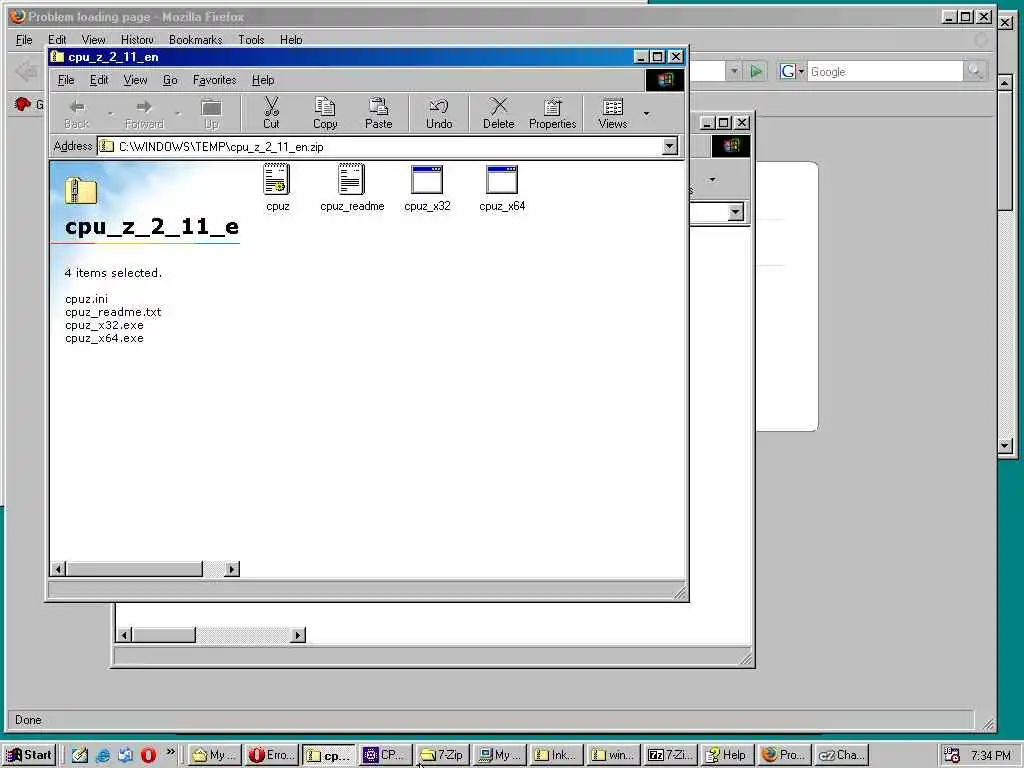Switch to the Erro... Opera taskbar button
This screenshot has height=768, width=1024.
click(272, 755)
